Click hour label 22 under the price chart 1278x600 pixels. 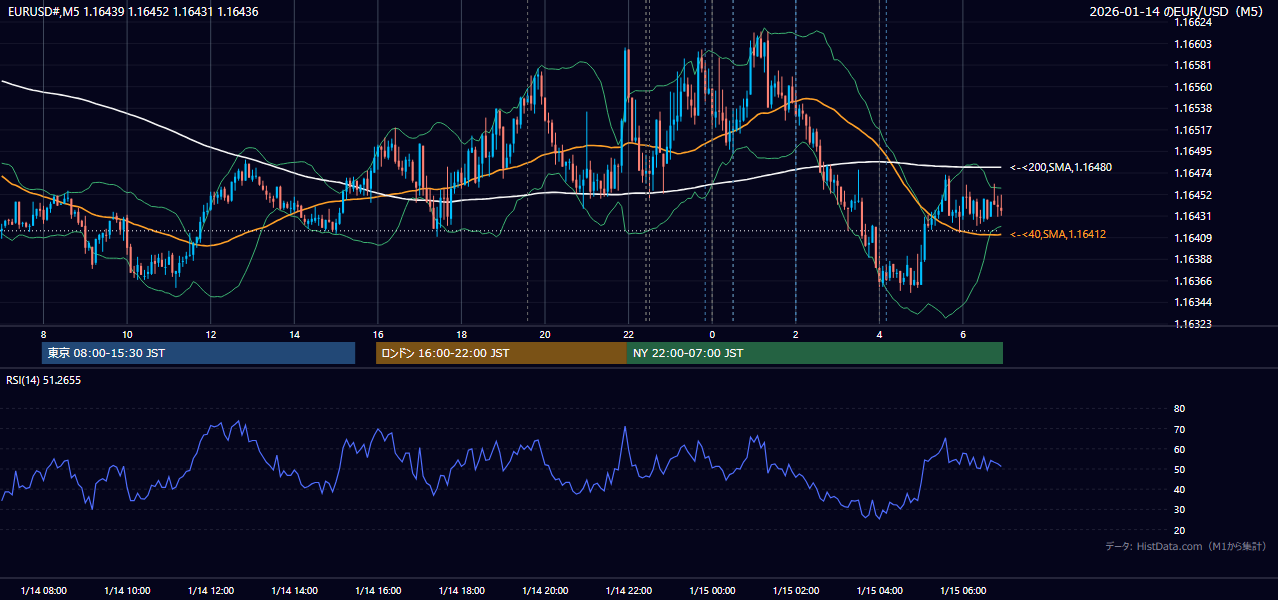(x=628, y=334)
